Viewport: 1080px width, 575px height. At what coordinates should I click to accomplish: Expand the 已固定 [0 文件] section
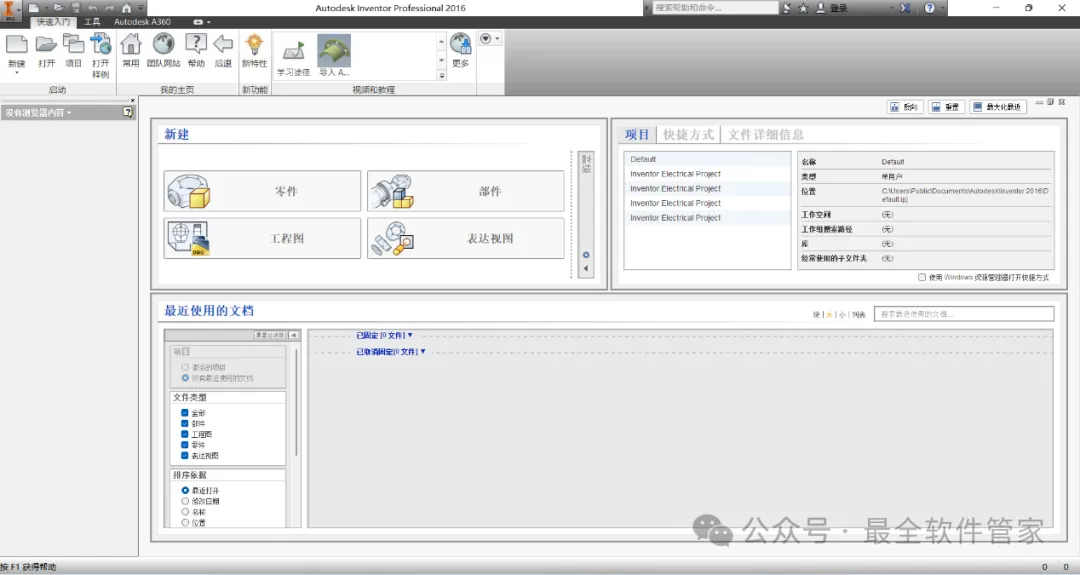pos(384,335)
